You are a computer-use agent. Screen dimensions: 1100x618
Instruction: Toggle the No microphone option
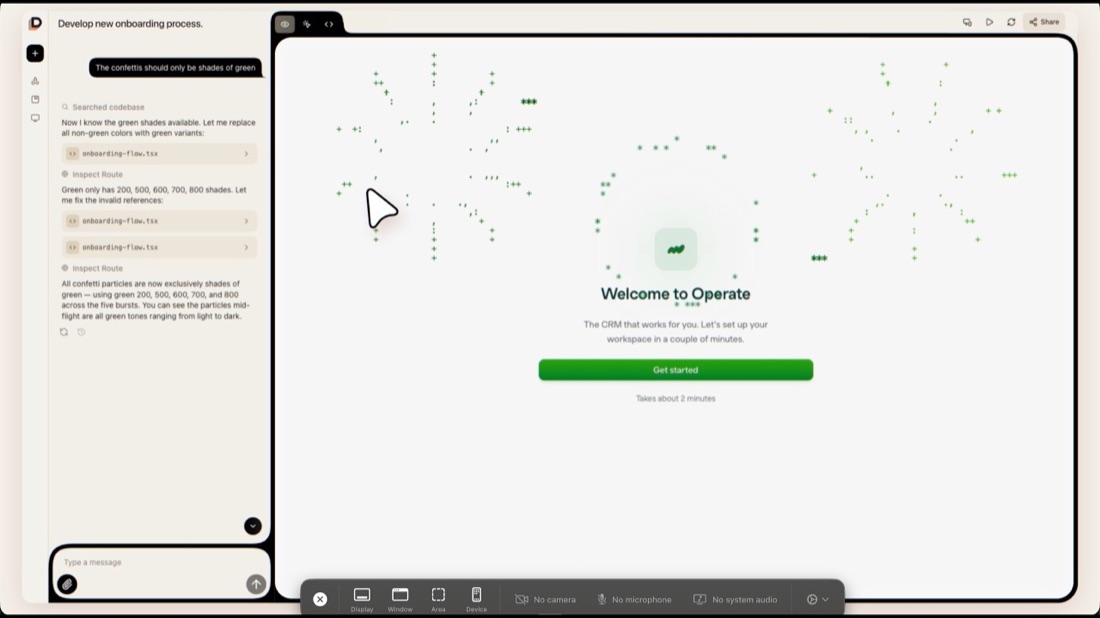[633, 599]
